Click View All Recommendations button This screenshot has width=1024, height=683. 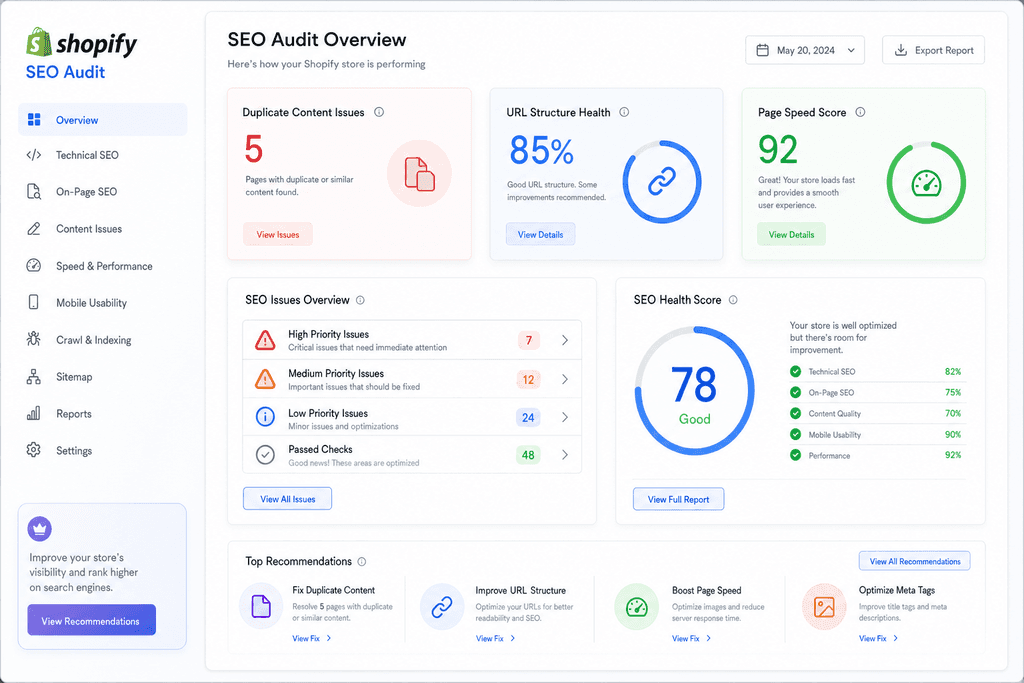tap(914, 561)
